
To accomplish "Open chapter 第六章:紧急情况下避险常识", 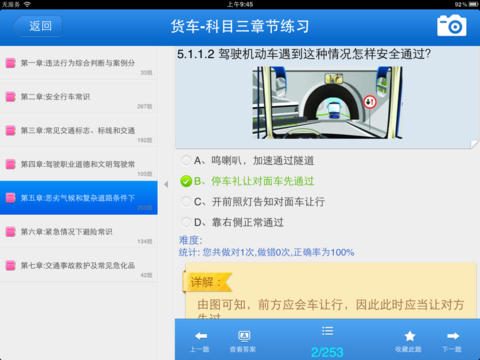I will [x=79, y=232].
